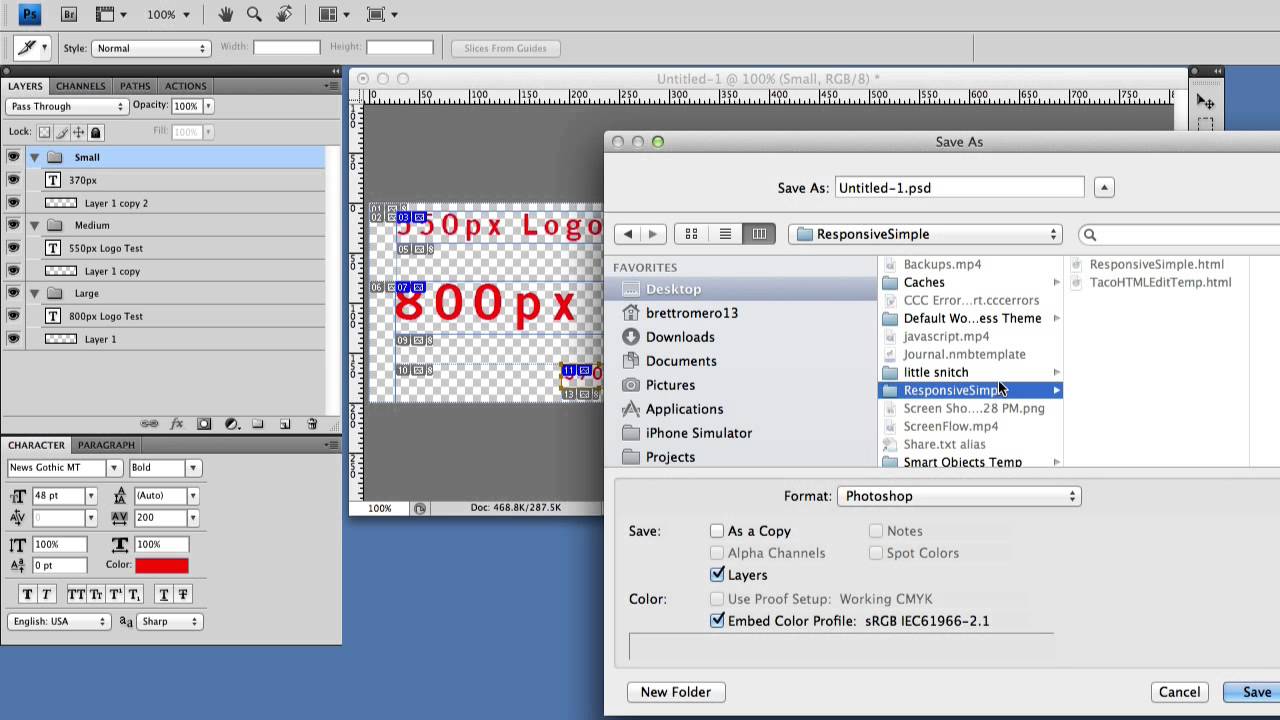
Task: Click the New Folder button
Action: (x=676, y=692)
